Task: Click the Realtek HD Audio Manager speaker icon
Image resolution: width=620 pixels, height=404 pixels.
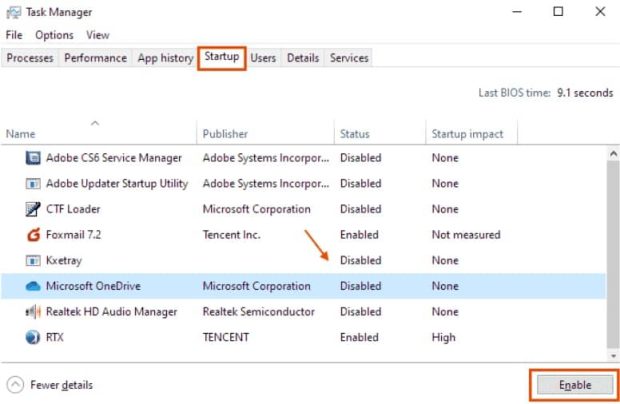Action: [32, 312]
